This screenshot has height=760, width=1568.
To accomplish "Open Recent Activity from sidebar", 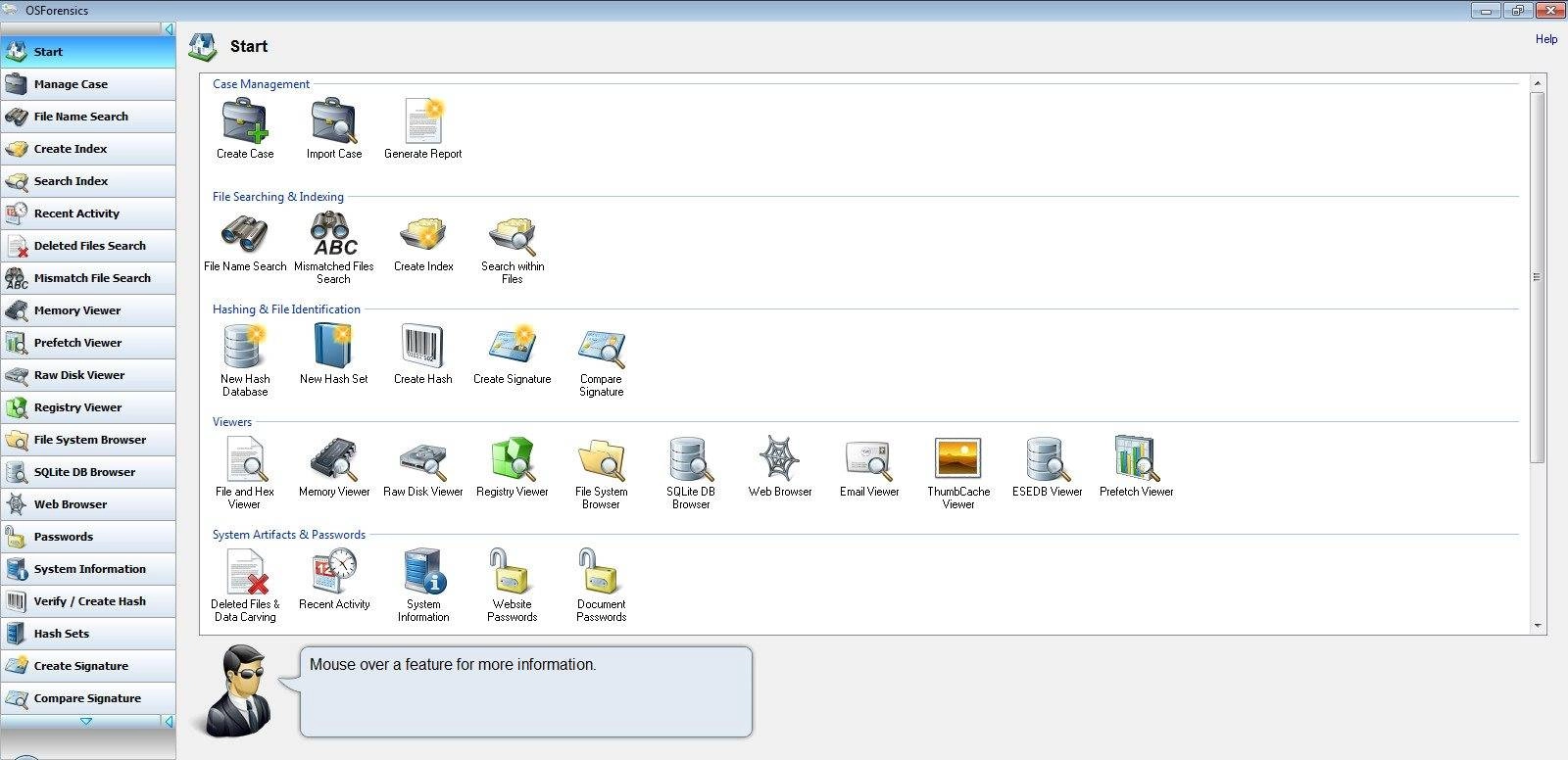I will (x=88, y=214).
